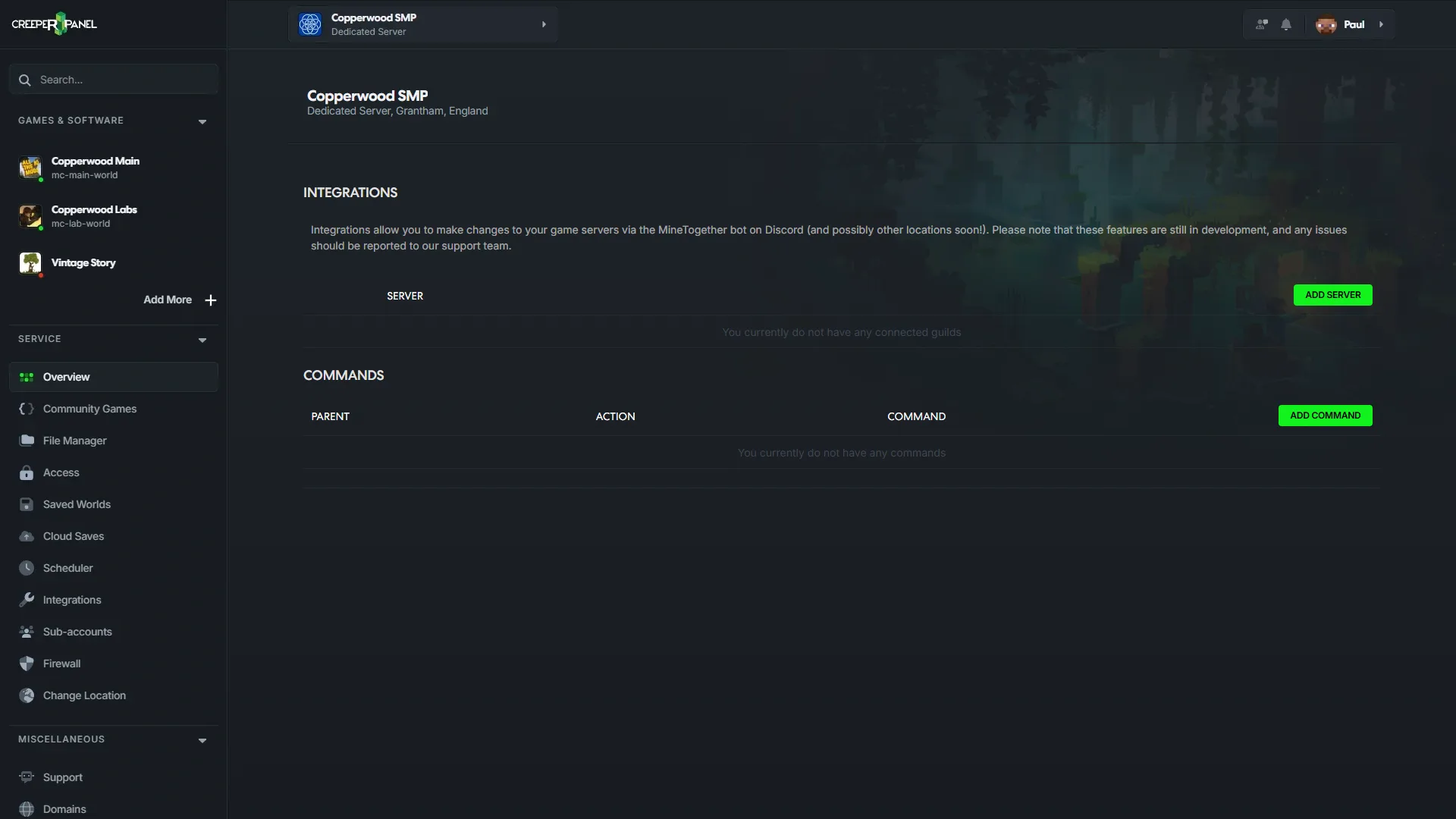Focus the Search input field

pos(114,80)
